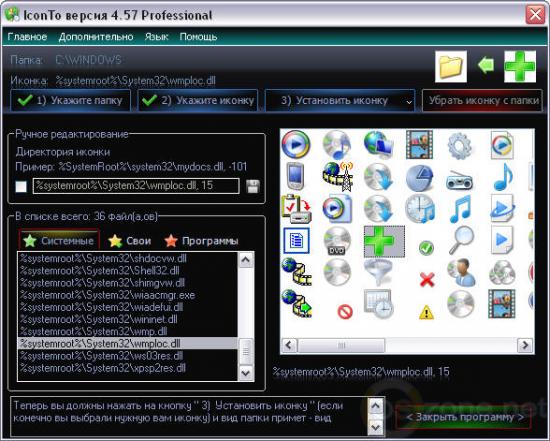Click the Закрыть программу button
Screen dimensions: 550x441
463,417
